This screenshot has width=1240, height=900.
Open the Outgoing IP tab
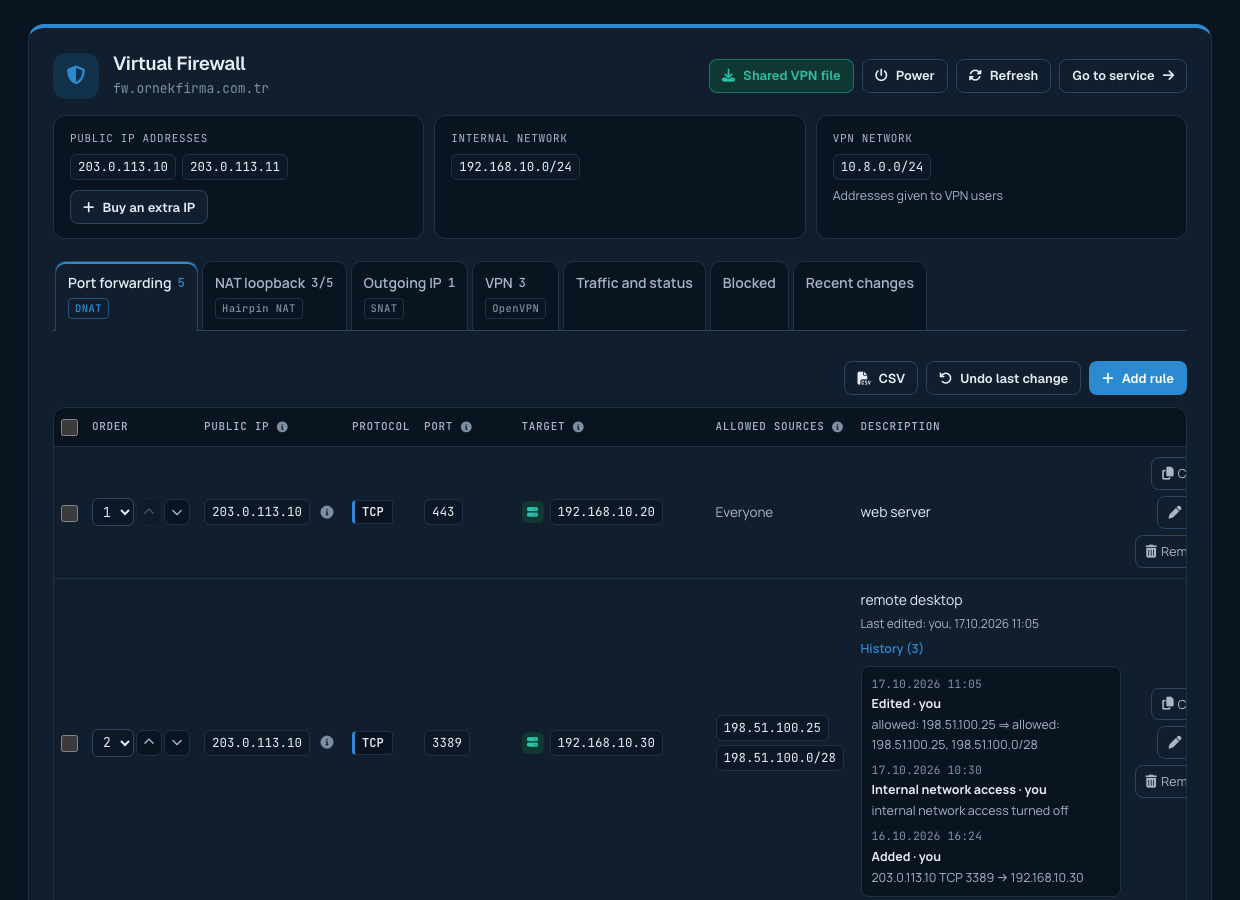(x=409, y=295)
